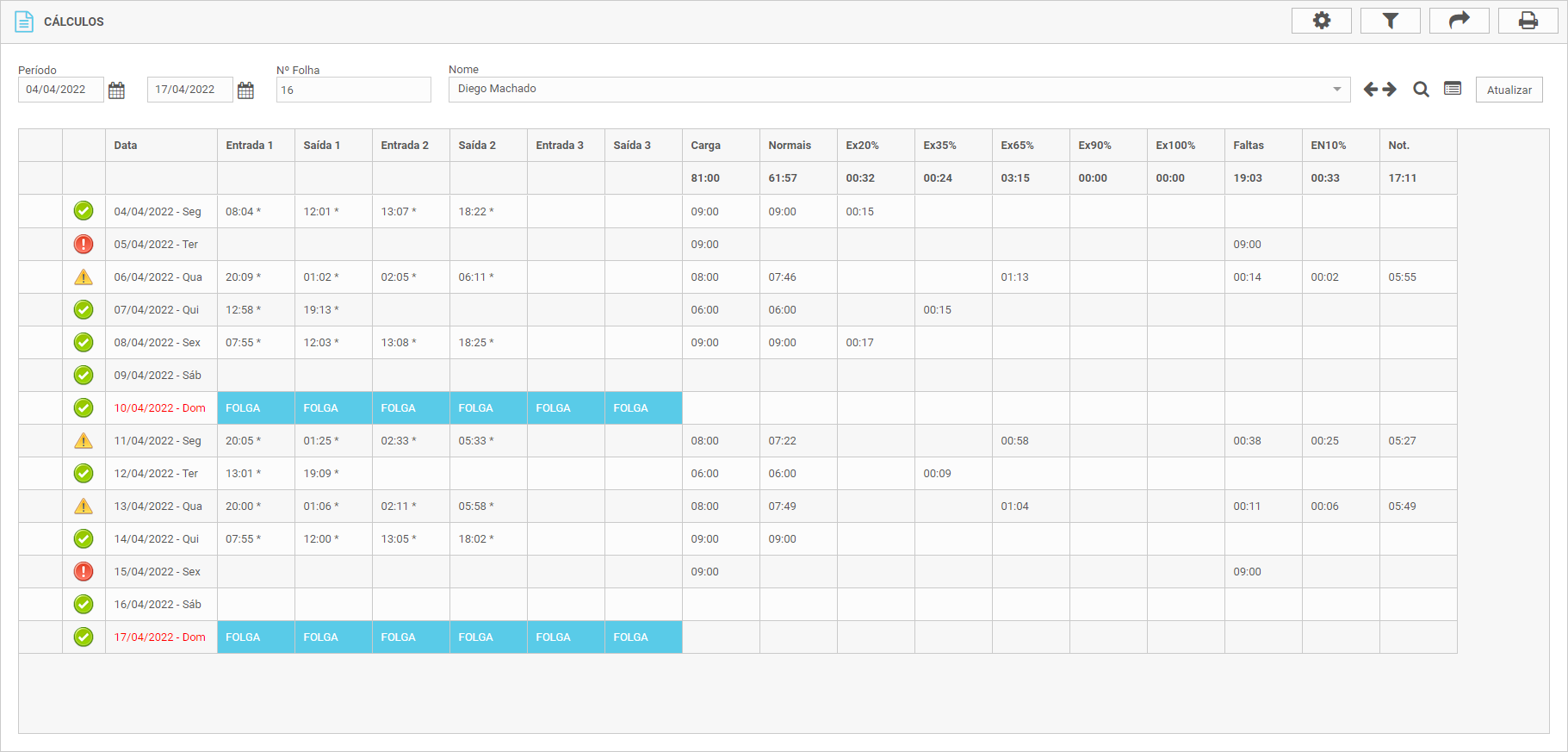
Task: Click the green check on 04/04/2022 row
Action: [x=84, y=211]
